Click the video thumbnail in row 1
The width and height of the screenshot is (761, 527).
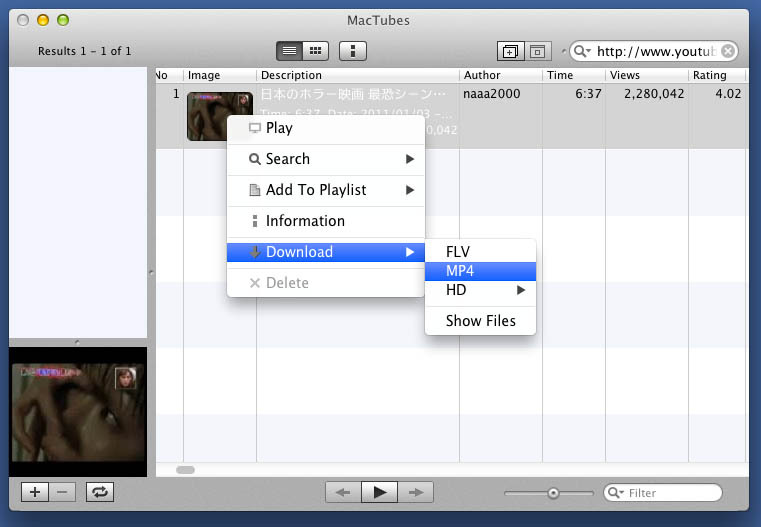point(220,116)
